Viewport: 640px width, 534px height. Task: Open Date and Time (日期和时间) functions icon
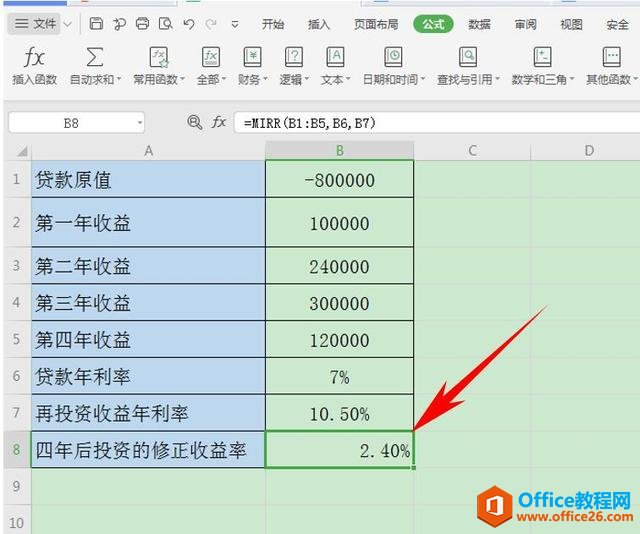point(393,57)
